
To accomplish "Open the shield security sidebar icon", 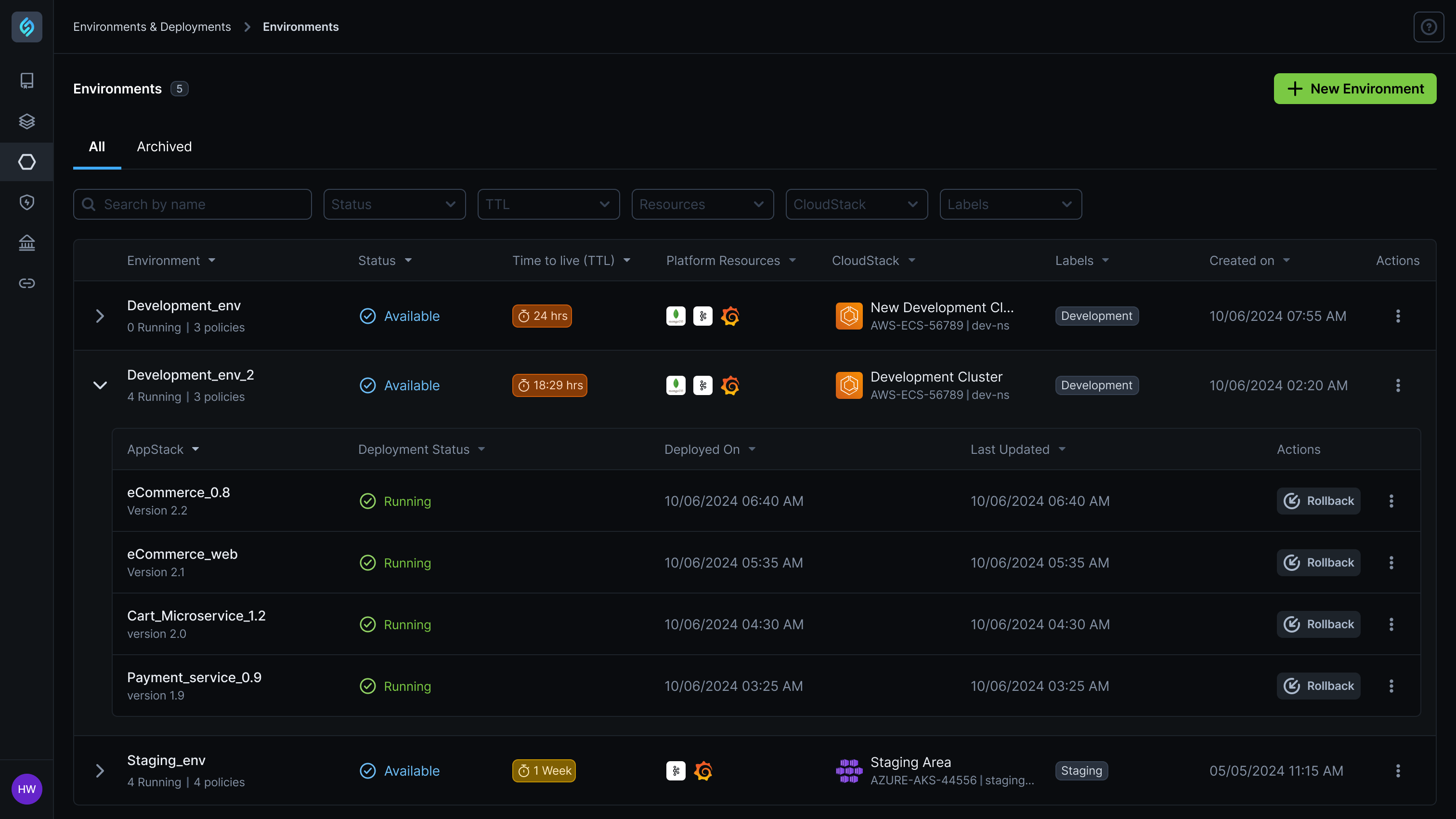I will pos(26,202).
